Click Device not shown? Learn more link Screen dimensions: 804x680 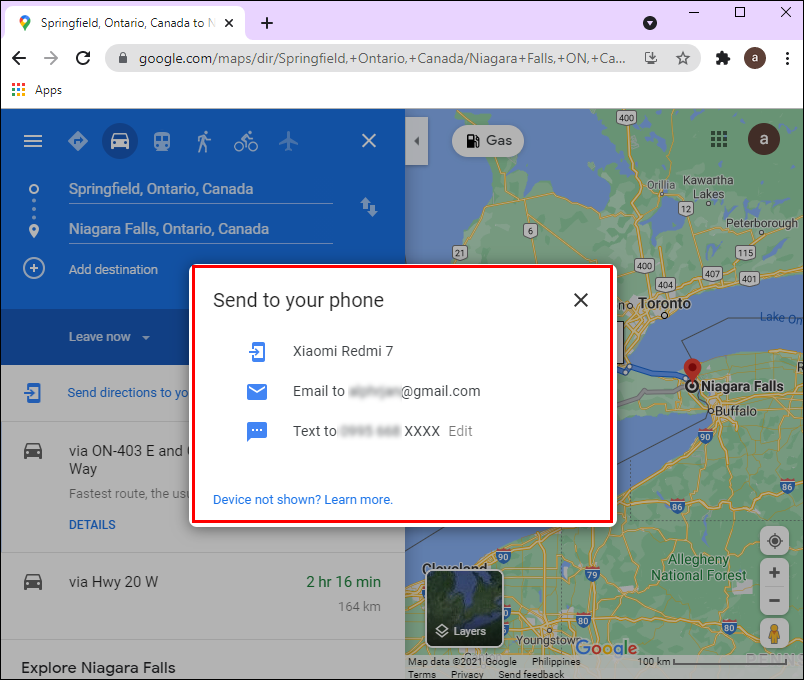click(303, 499)
